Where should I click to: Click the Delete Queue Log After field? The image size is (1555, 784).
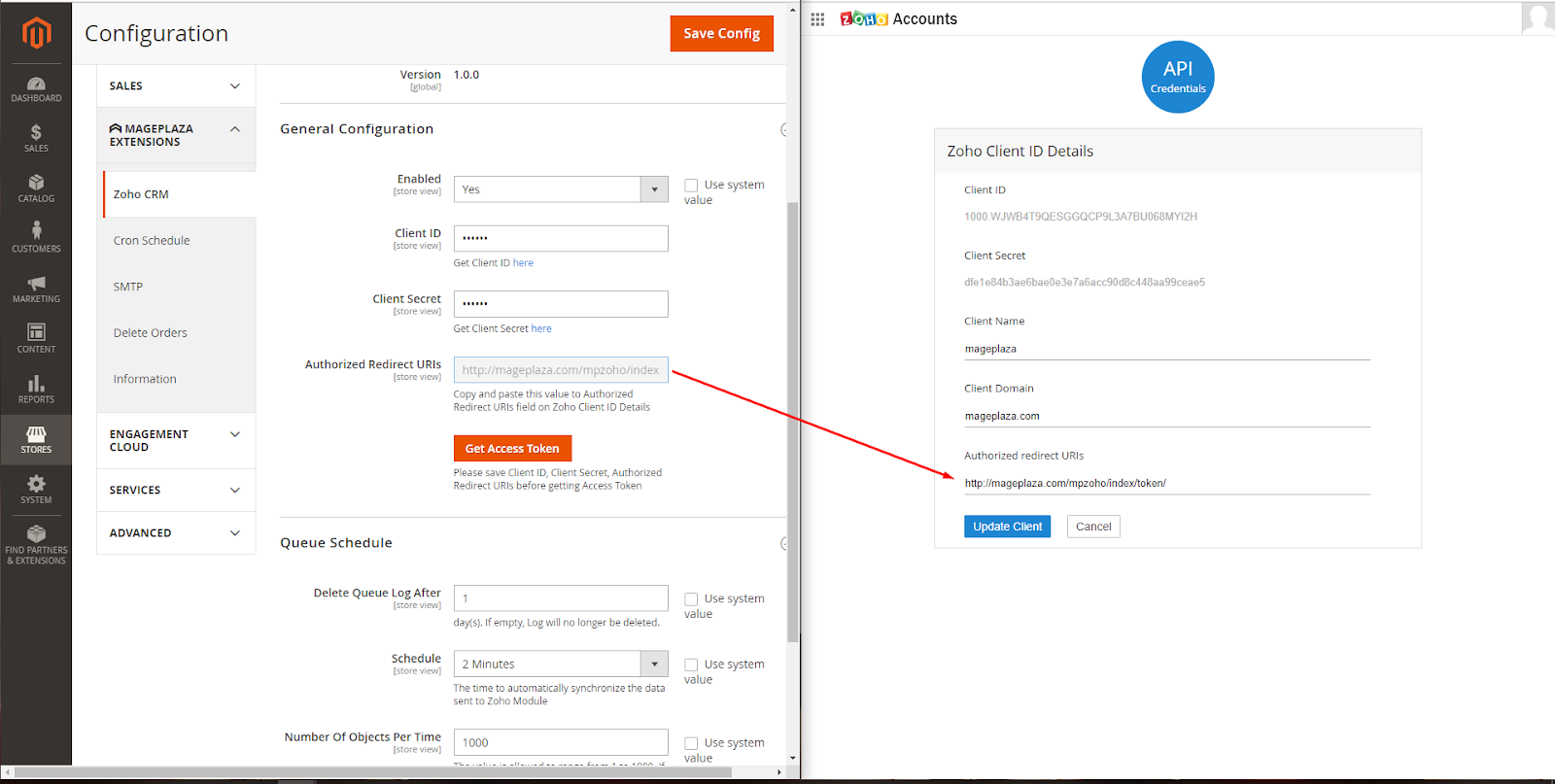pyautogui.click(x=561, y=598)
